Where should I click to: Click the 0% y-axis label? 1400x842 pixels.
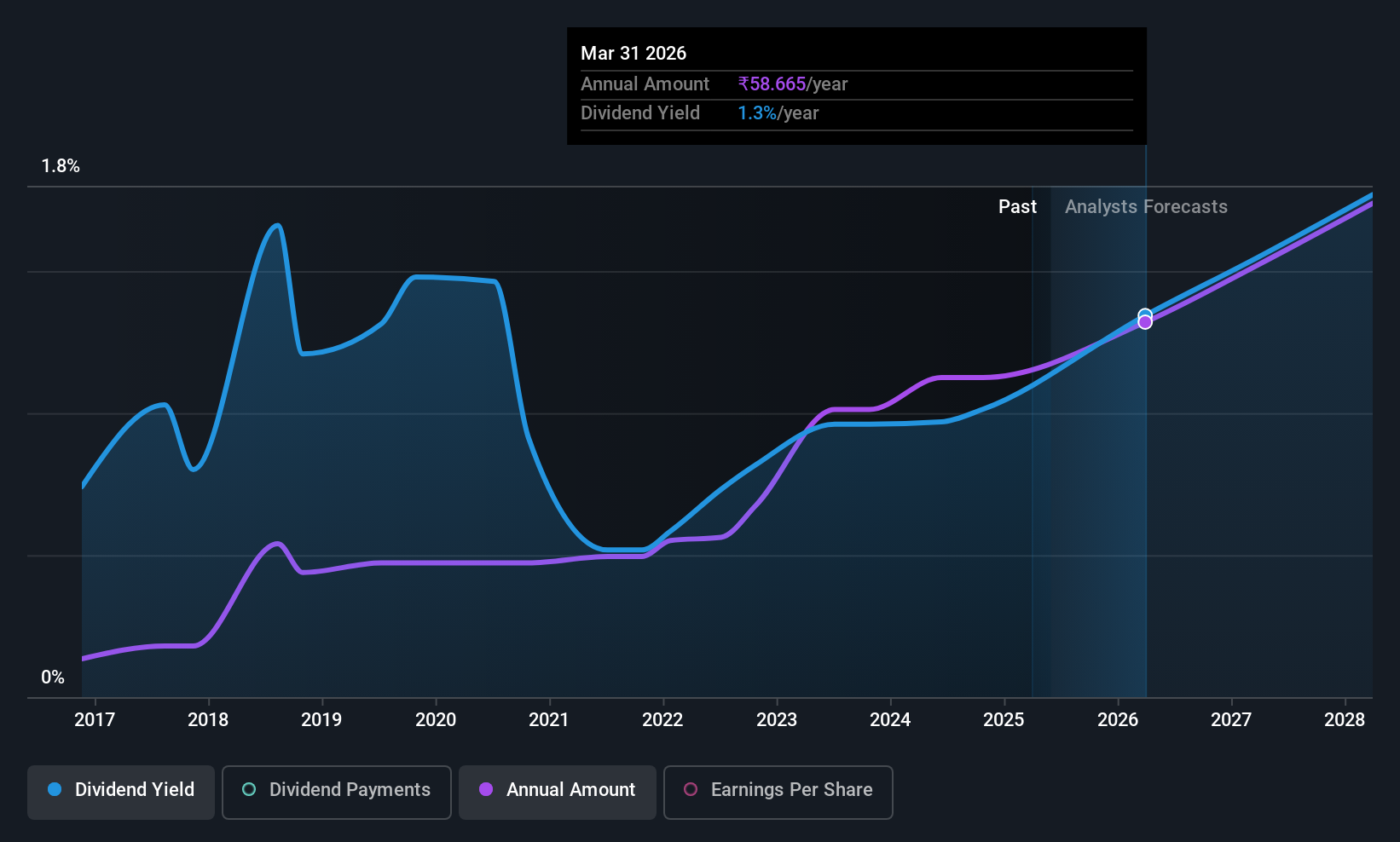[x=53, y=678]
